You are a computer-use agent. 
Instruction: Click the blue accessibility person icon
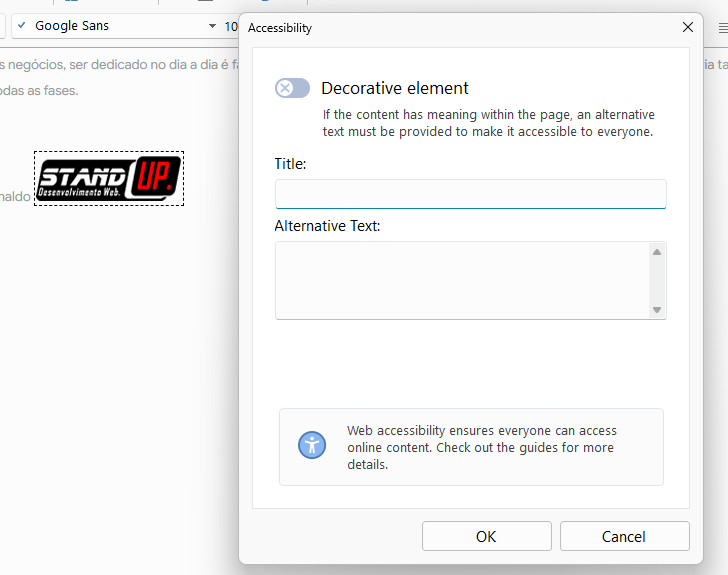312,446
